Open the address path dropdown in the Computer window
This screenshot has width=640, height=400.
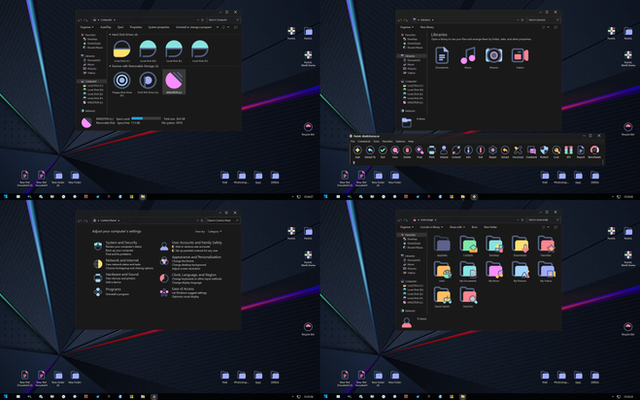[x=198, y=20]
